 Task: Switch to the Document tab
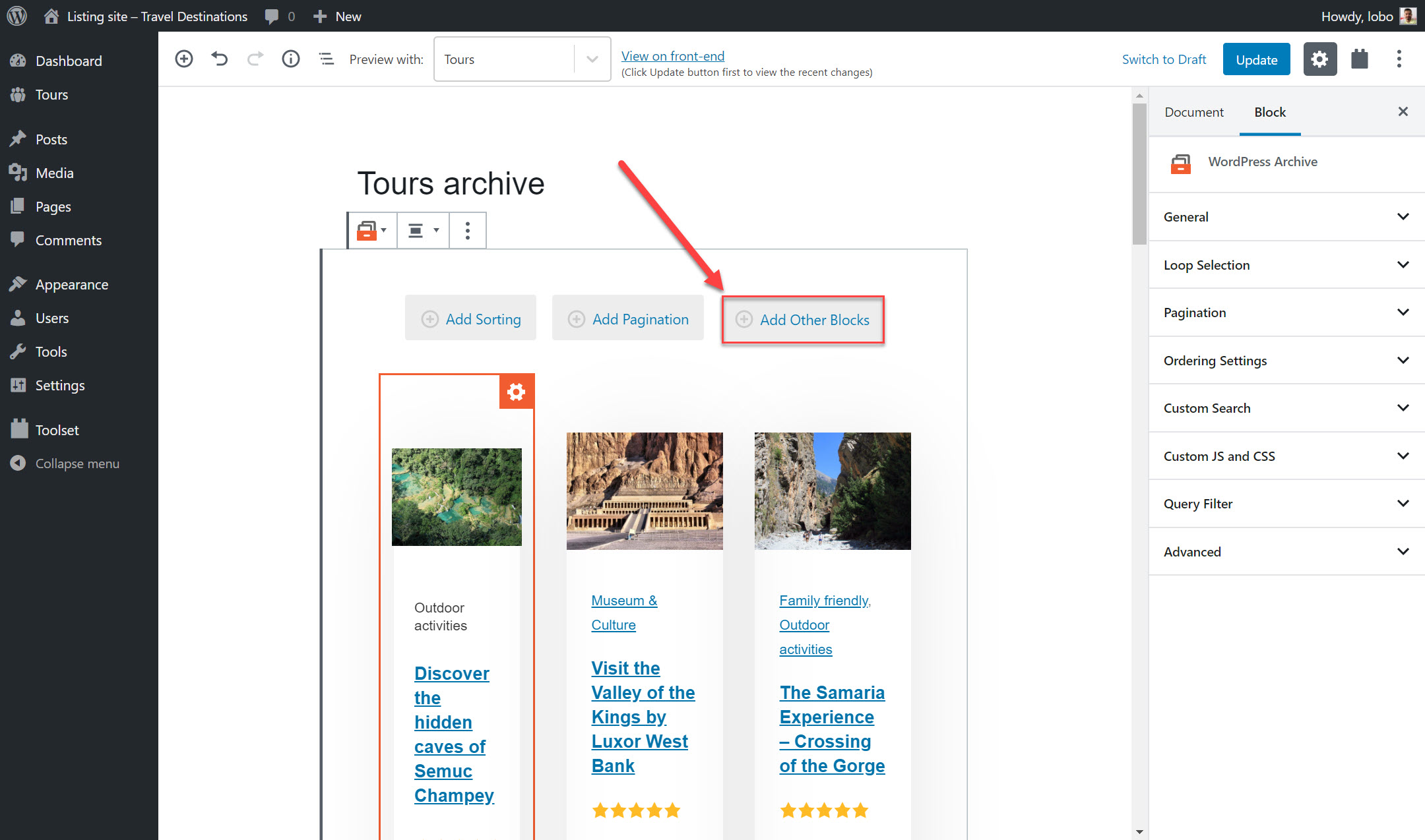click(1193, 112)
